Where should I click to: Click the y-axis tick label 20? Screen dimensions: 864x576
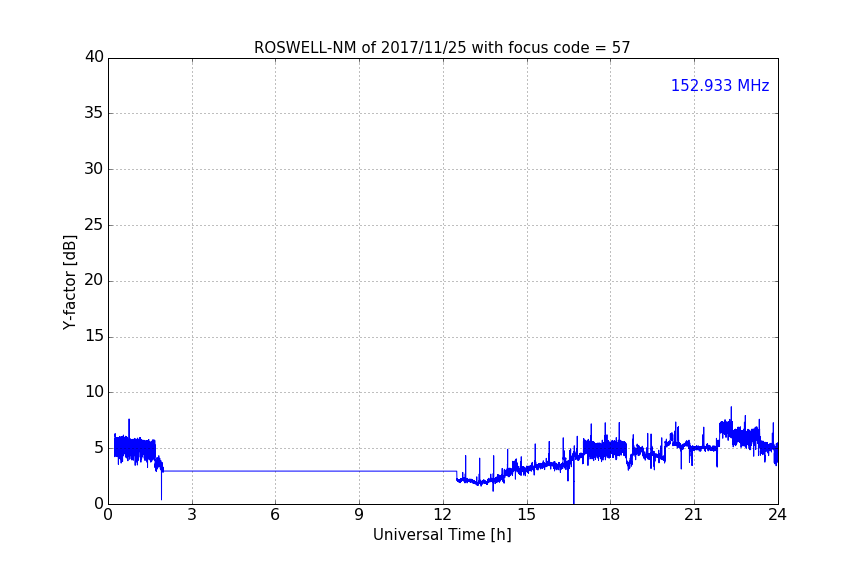tap(94, 281)
